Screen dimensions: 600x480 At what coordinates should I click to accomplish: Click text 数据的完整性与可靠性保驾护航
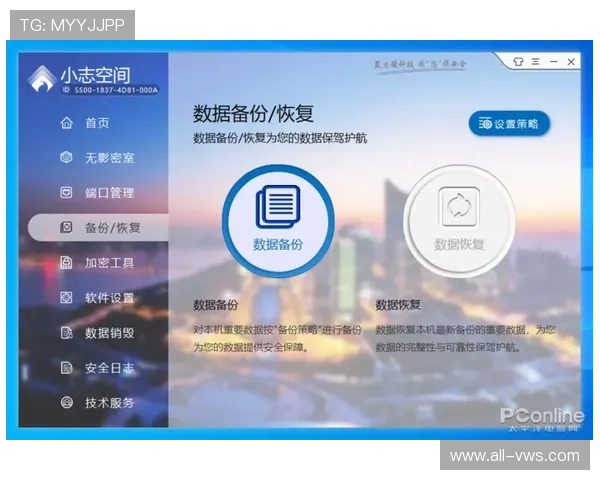click(x=447, y=348)
